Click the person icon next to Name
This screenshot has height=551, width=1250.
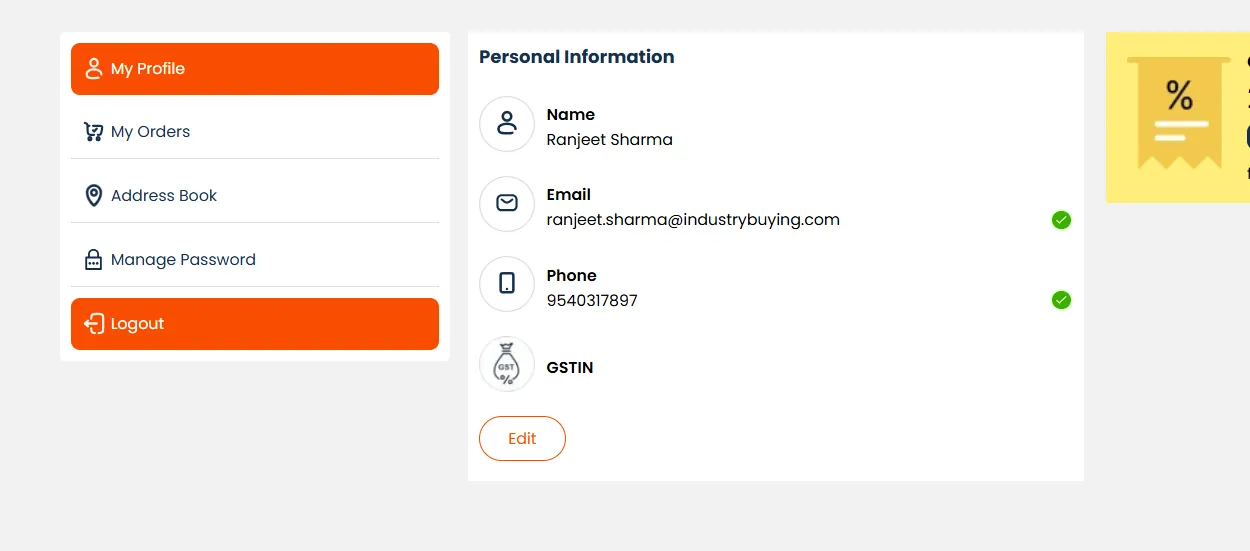click(507, 124)
